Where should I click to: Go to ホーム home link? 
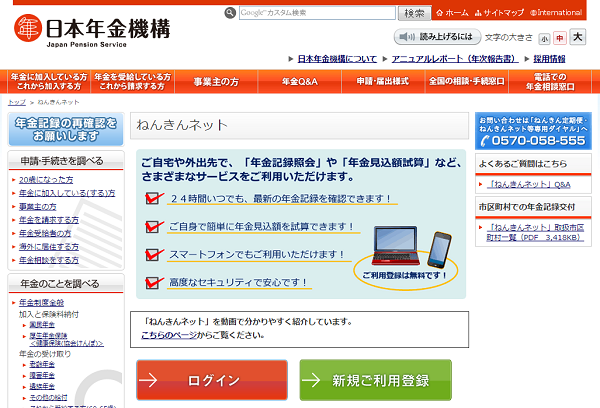[x=452, y=13]
